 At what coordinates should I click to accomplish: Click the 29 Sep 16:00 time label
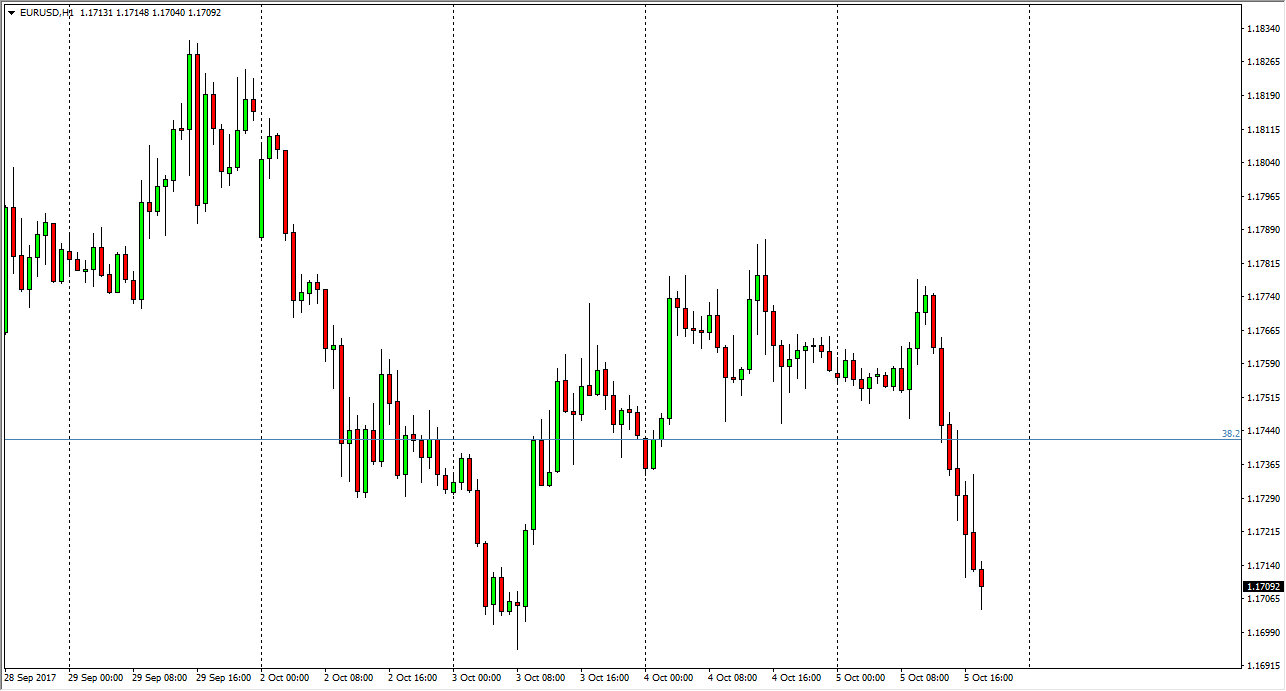click(x=222, y=678)
